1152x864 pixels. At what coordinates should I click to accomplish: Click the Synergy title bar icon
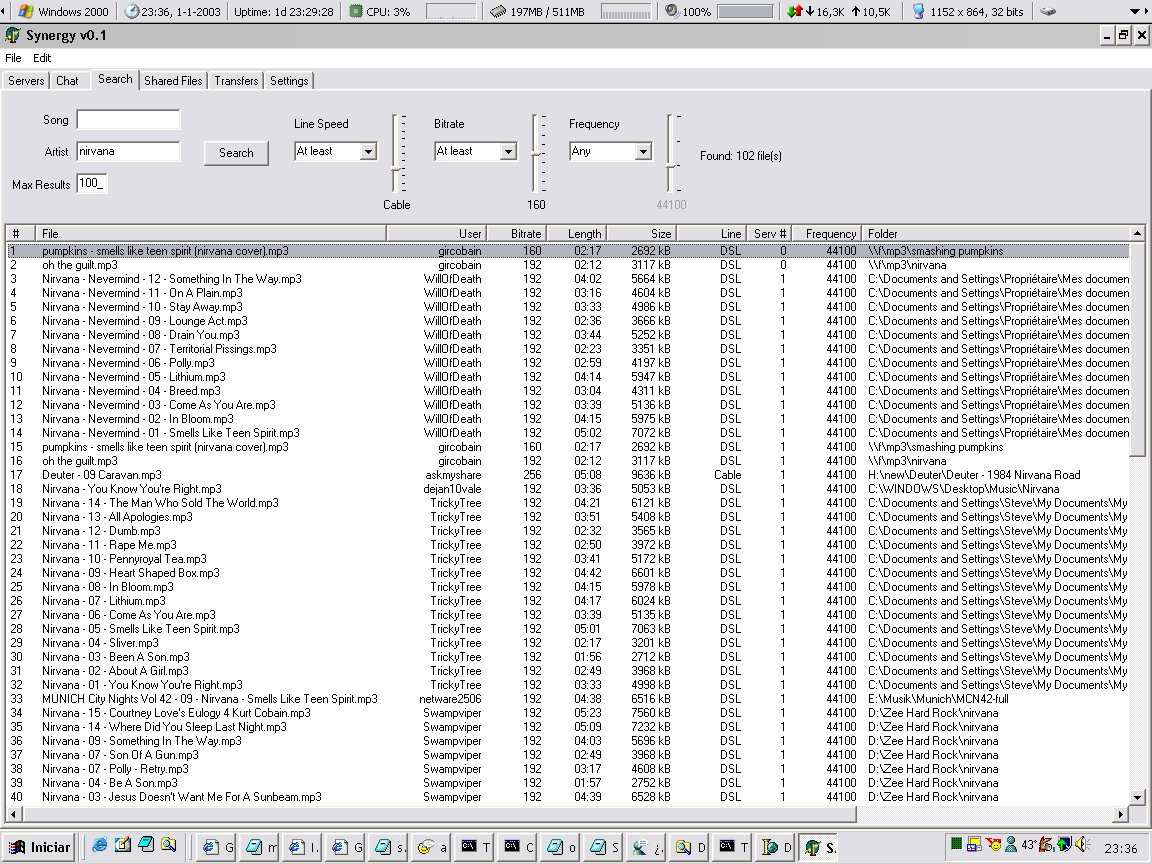click(12, 35)
